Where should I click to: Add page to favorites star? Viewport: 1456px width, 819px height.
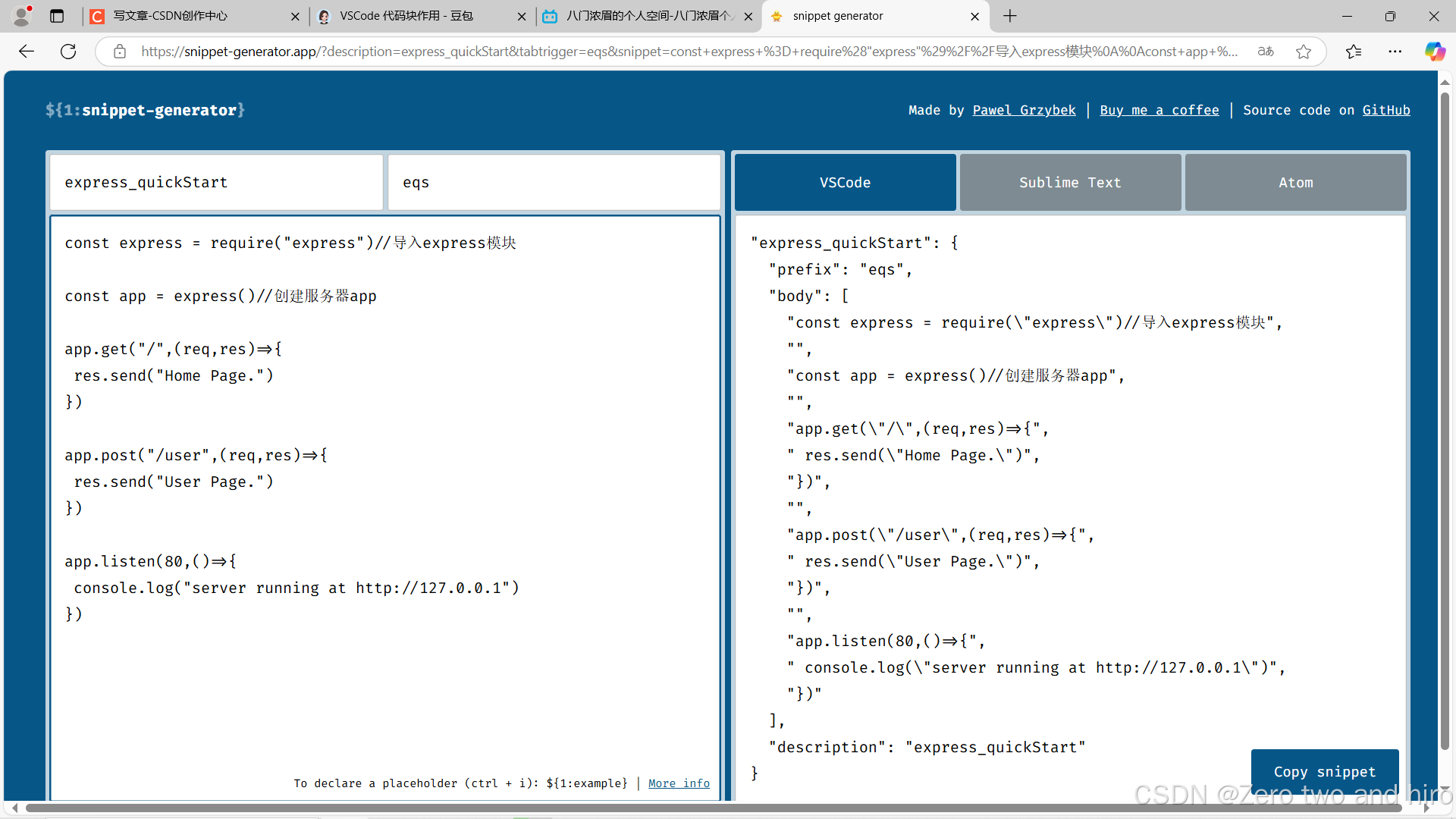click(1304, 52)
